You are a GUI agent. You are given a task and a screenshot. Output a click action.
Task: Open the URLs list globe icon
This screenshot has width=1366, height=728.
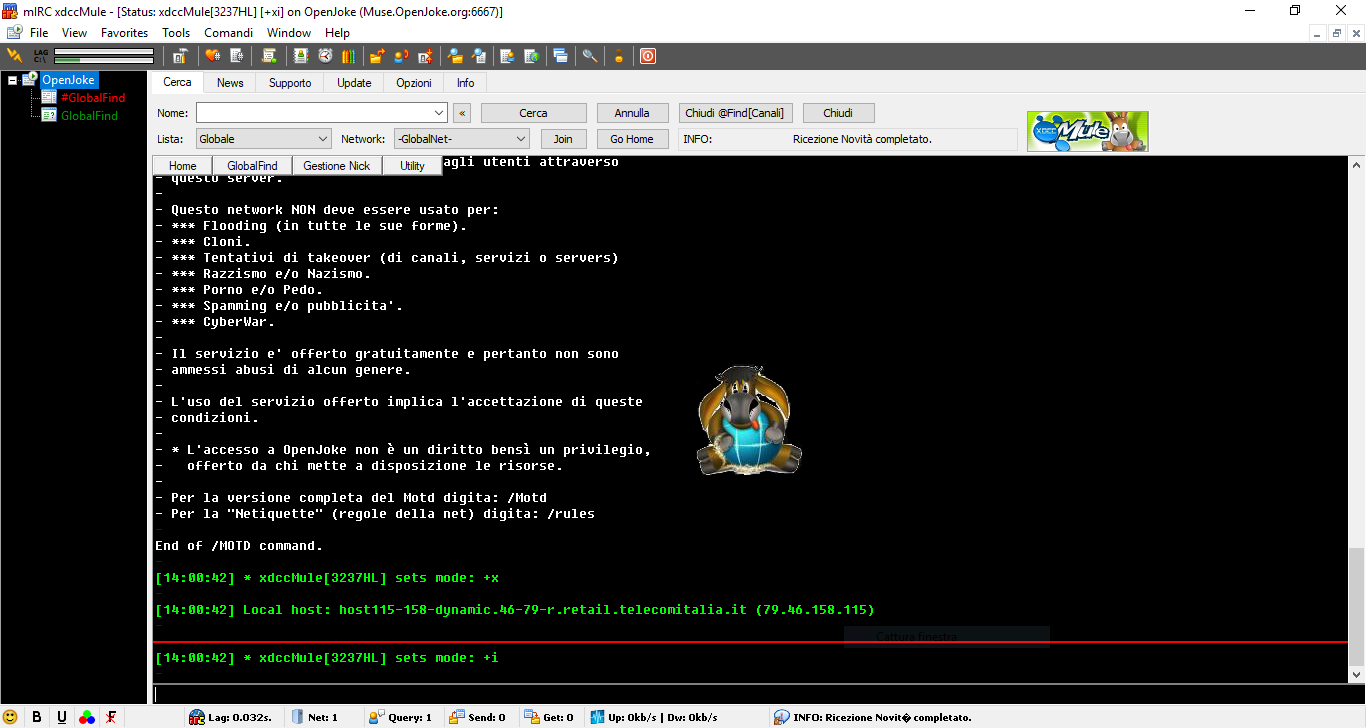(x=532, y=56)
